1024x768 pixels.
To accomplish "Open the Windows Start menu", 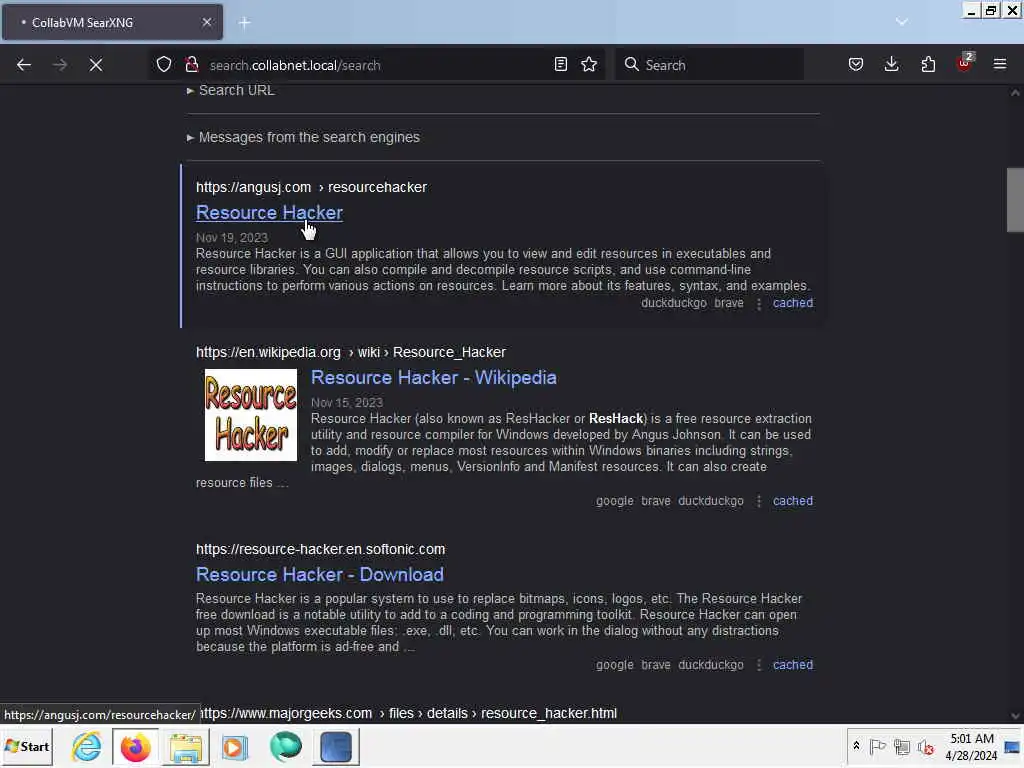I will pyautogui.click(x=27, y=746).
